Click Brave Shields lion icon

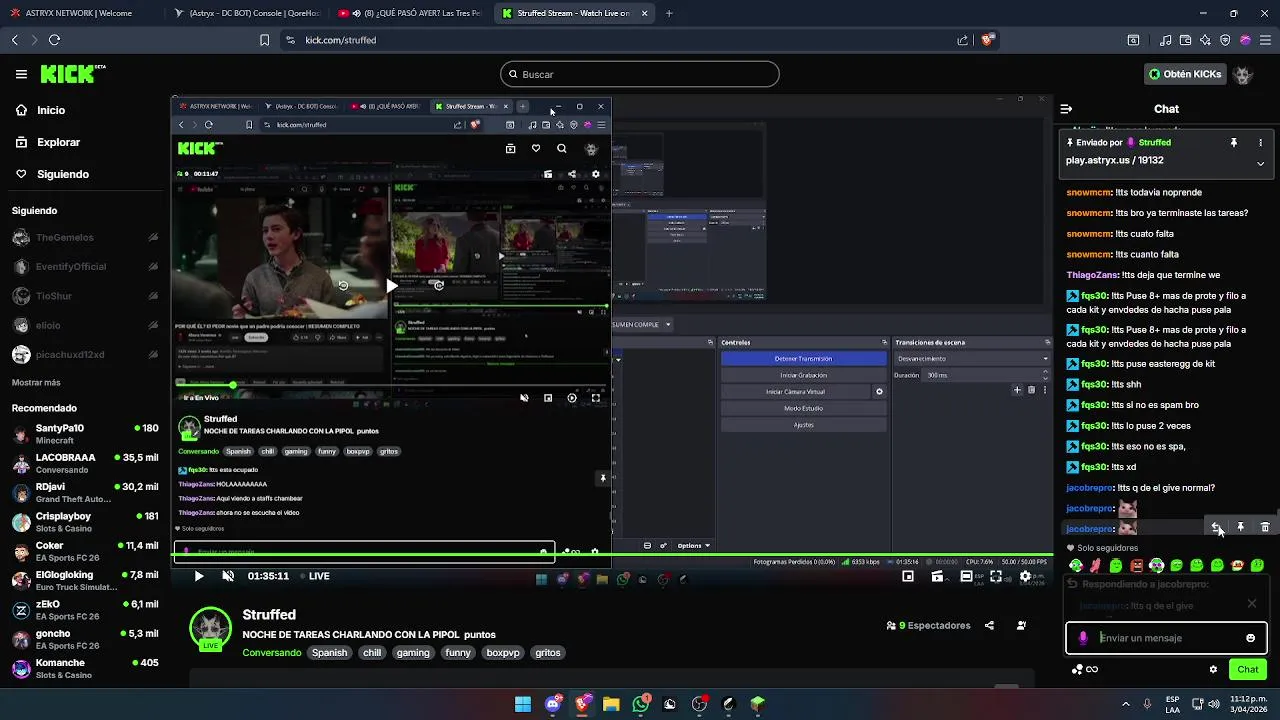tap(987, 40)
